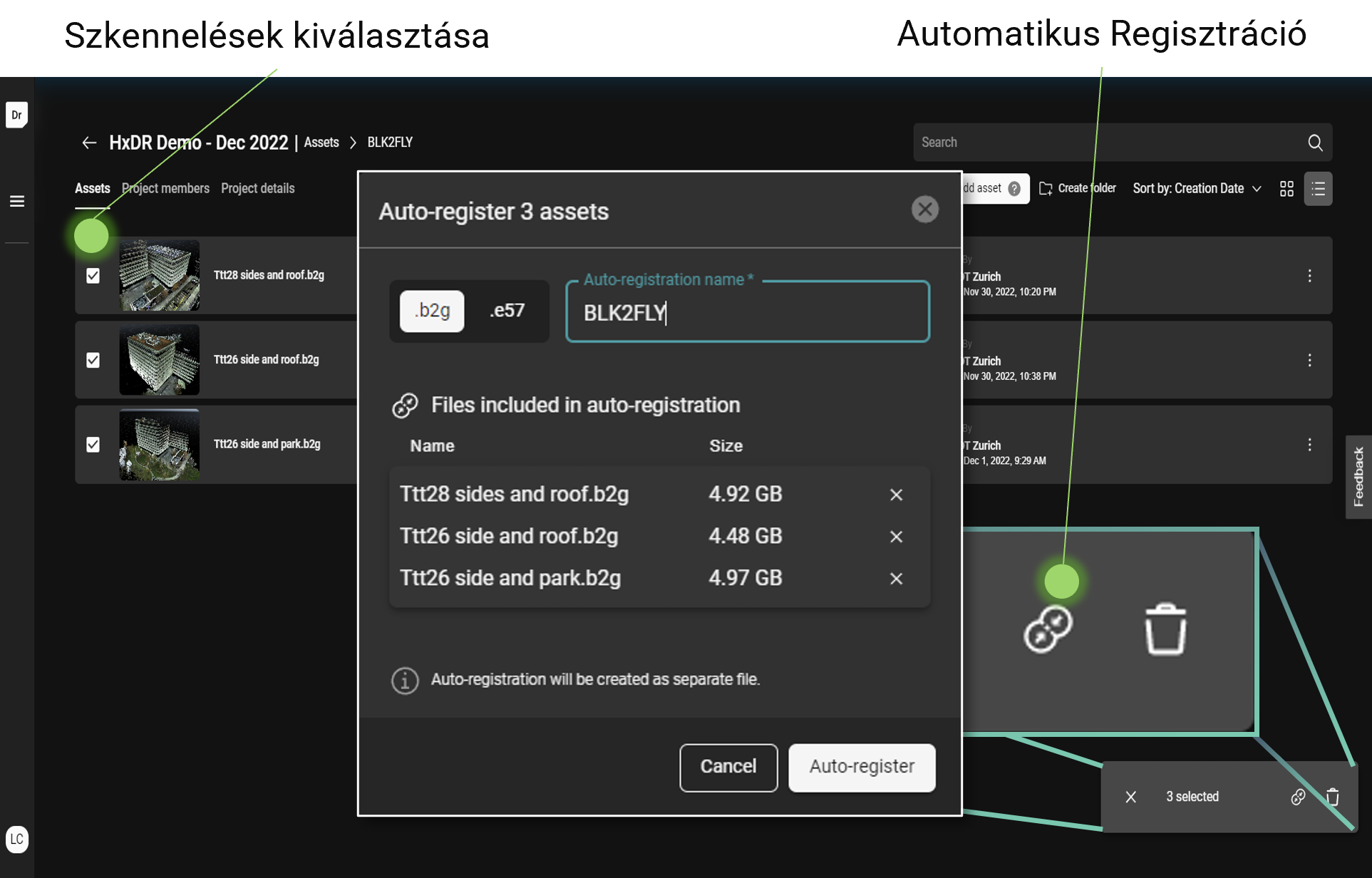Open Sort by Creation Date dropdown
The image size is (1372, 878).
(1197, 189)
